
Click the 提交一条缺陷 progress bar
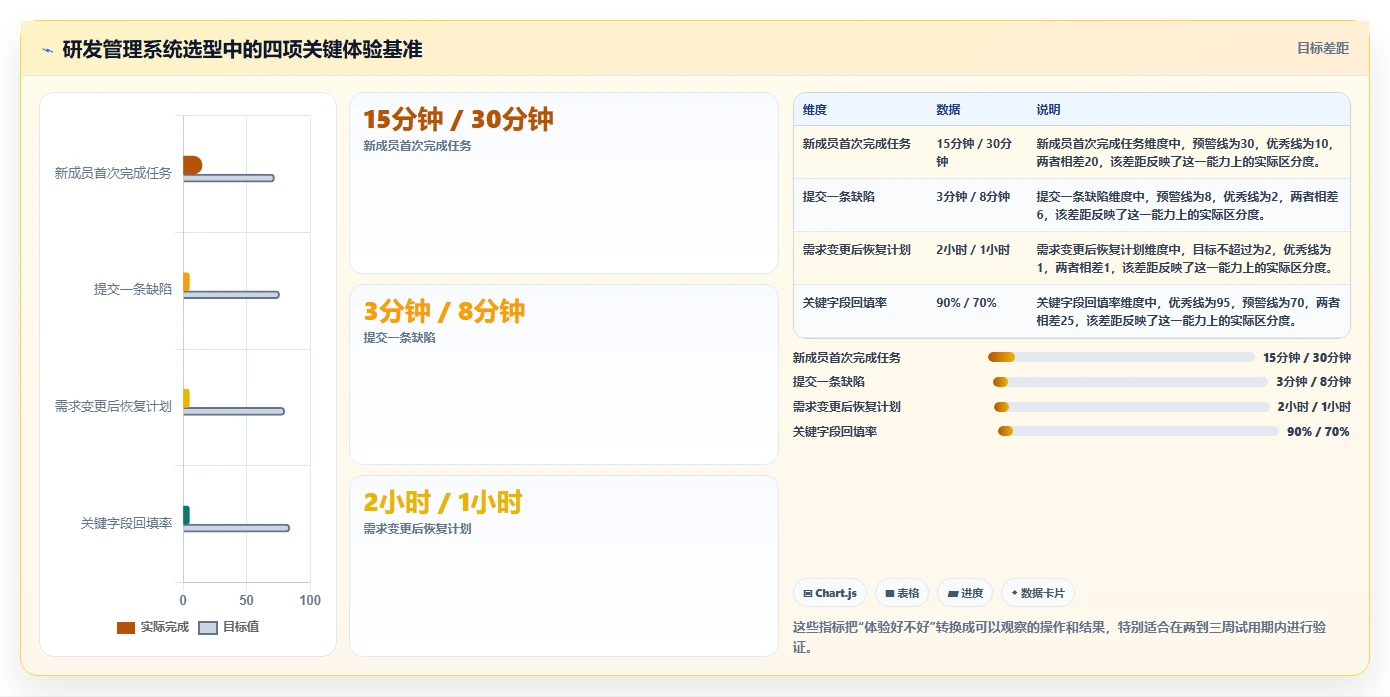pyautogui.click(x=1130, y=382)
